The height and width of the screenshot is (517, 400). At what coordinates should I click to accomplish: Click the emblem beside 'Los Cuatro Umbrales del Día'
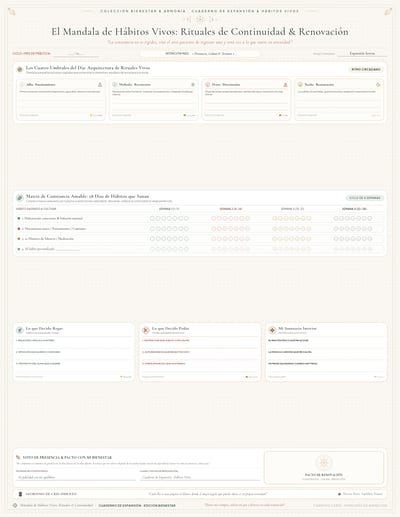coord(20,69)
